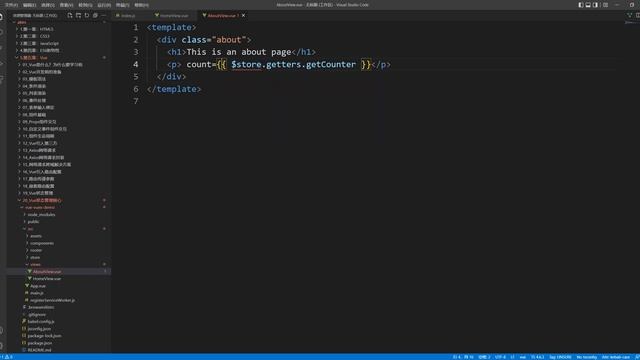This screenshot has width=640, height=360.
Task: Click the green Vue split icon above editor
Action: click(629, 15)
